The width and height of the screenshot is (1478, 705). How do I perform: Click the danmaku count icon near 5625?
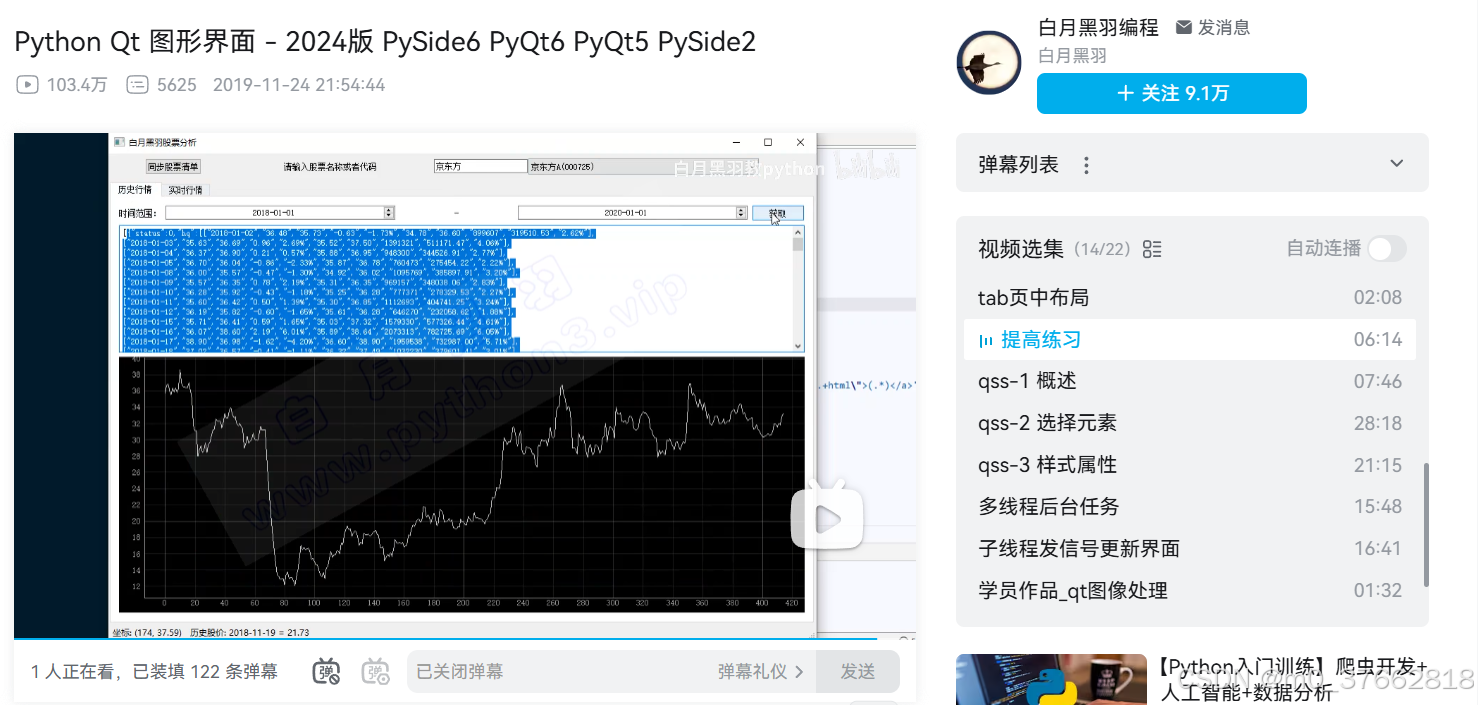[137, 85]
